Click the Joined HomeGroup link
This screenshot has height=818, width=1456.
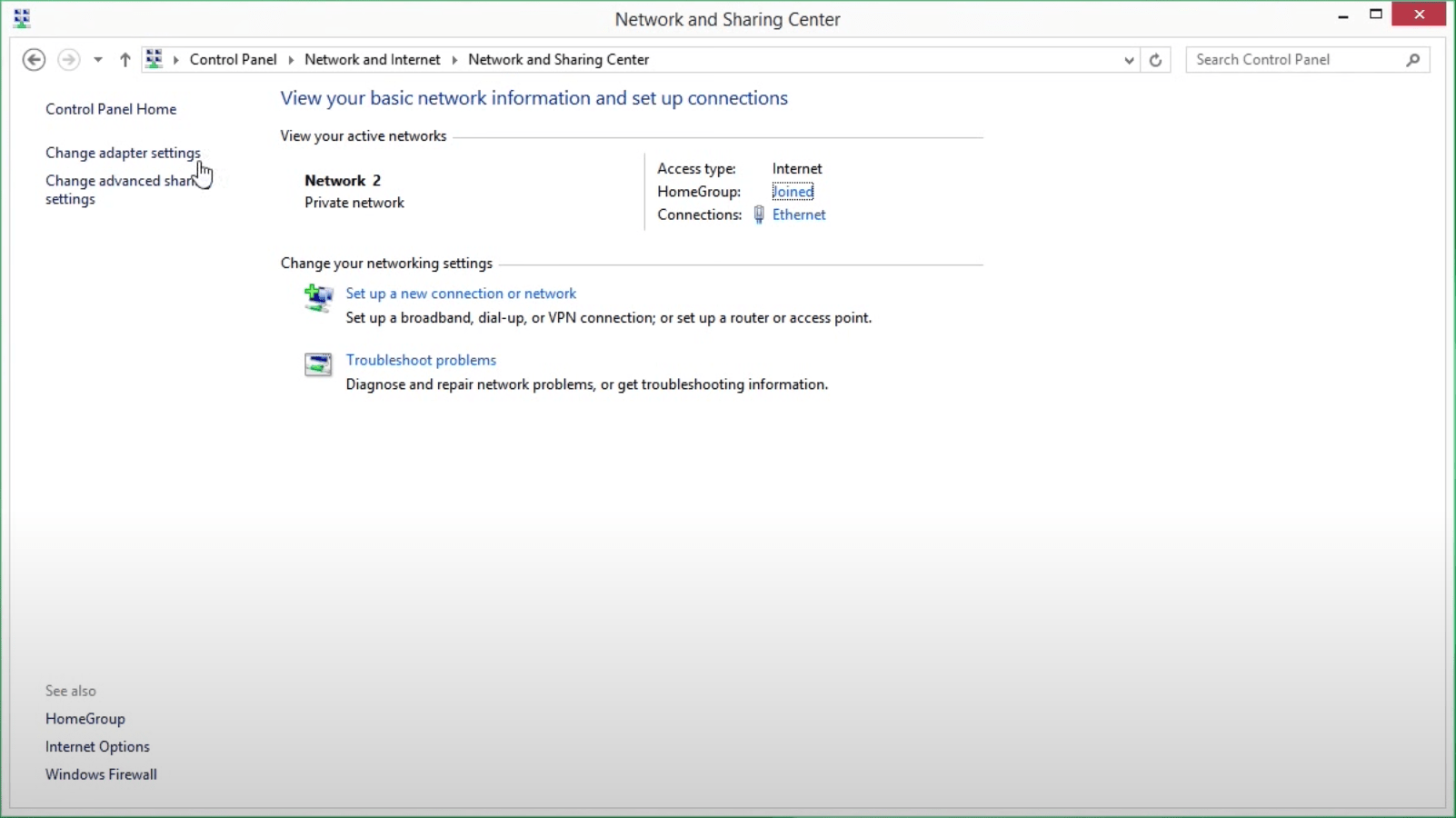pos(792,191)
